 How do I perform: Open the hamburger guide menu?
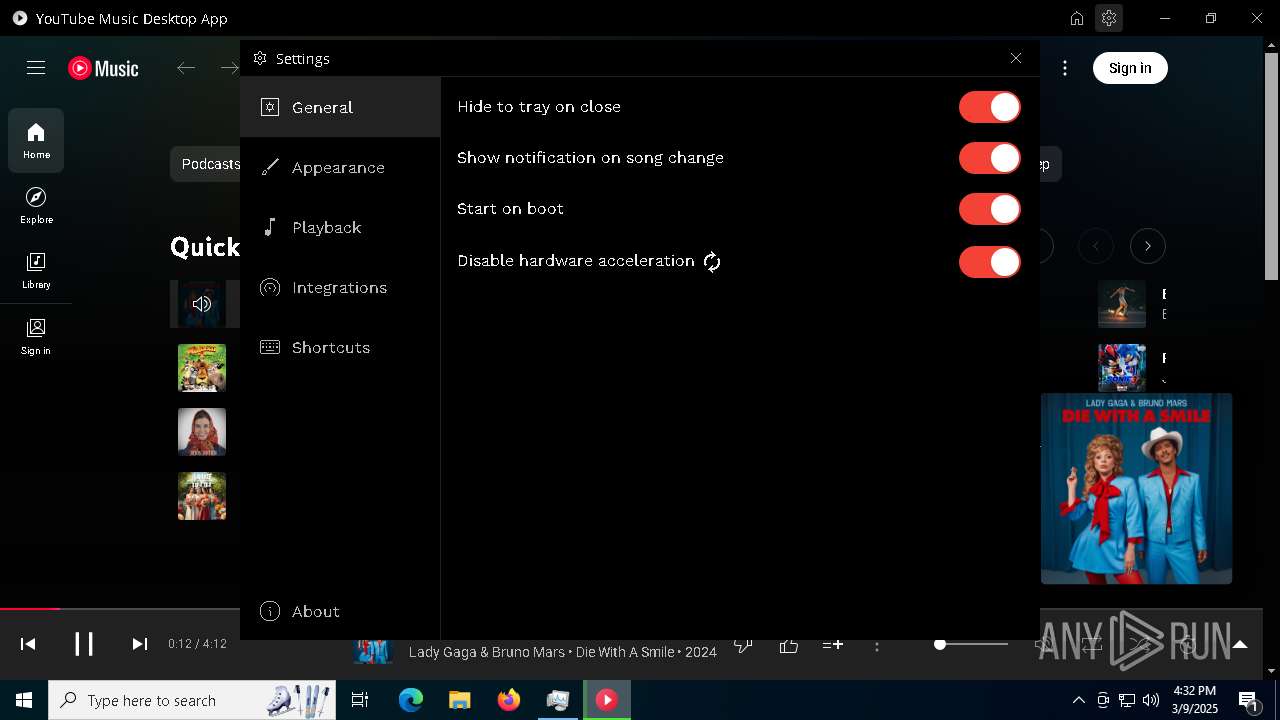(x=36, y=68)
